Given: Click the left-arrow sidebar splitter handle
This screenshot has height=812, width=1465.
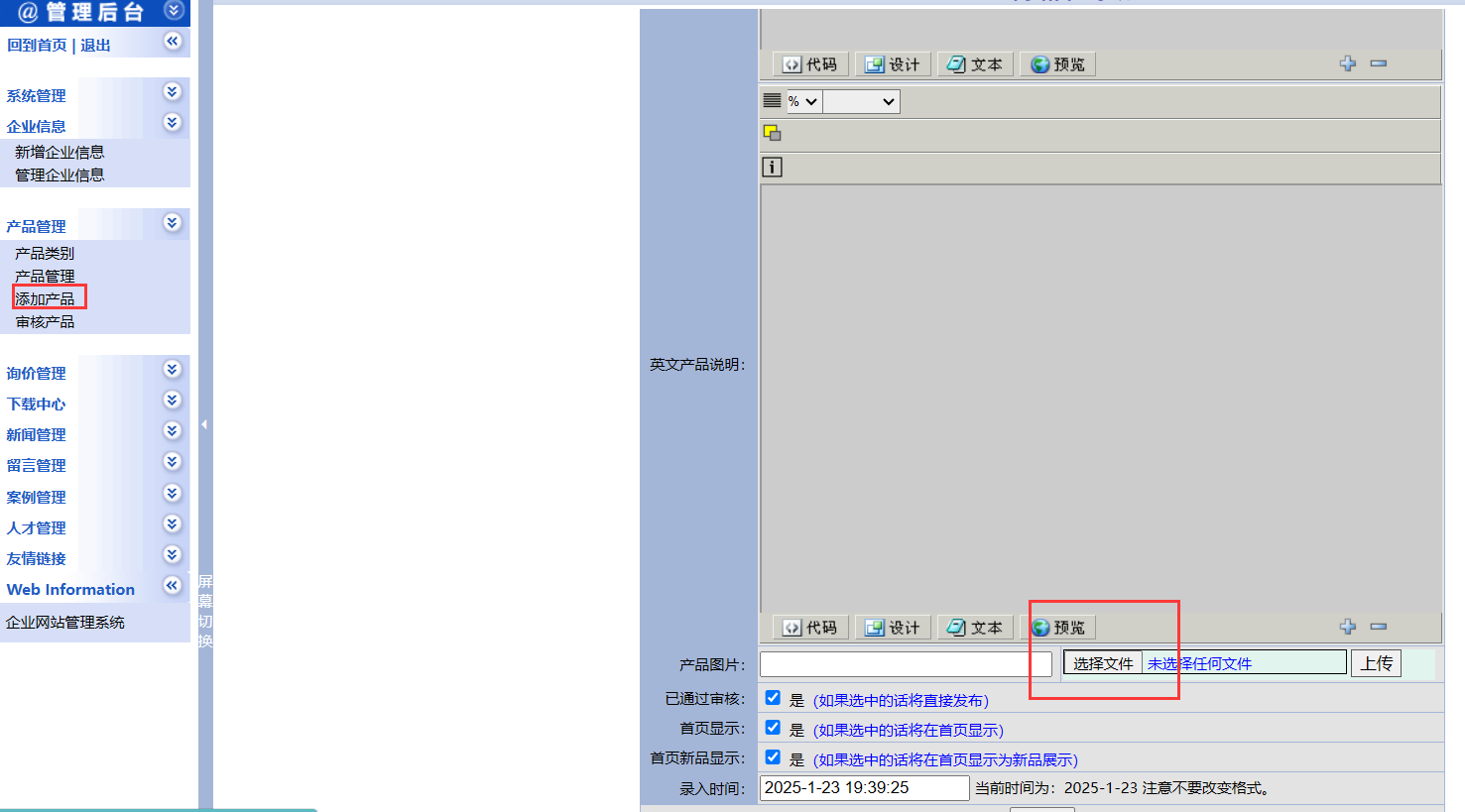Looking at the screenshot, I should (204, 424).
